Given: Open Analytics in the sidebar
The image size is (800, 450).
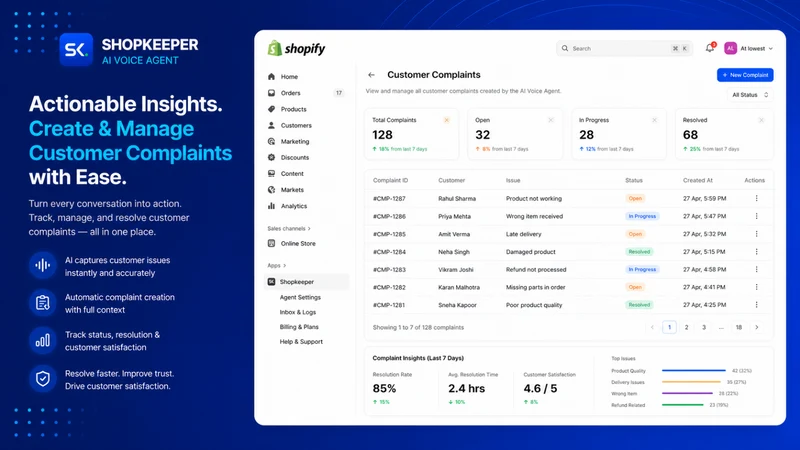Looking at the screenshot, I should (294, 206).
